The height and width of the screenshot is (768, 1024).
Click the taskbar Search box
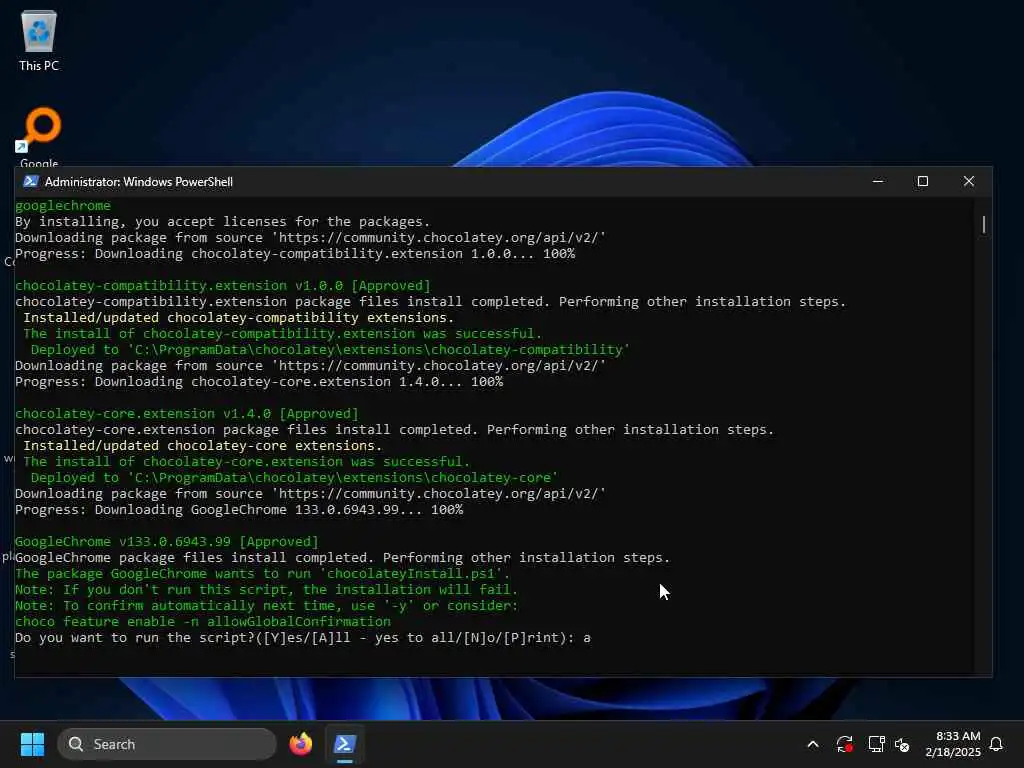coord(167,744)
